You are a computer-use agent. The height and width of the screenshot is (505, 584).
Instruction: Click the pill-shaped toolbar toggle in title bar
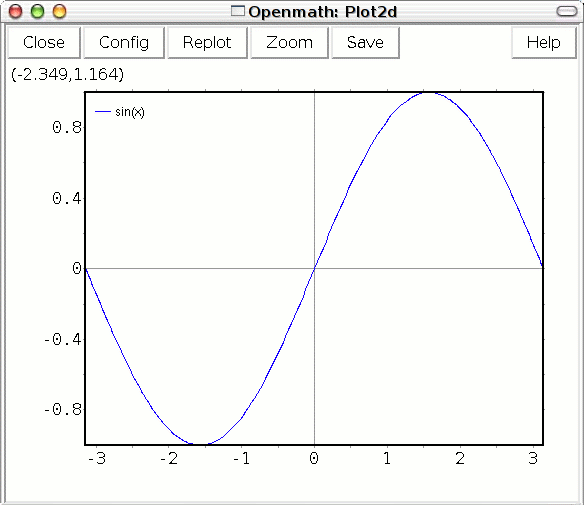(566, 12)
